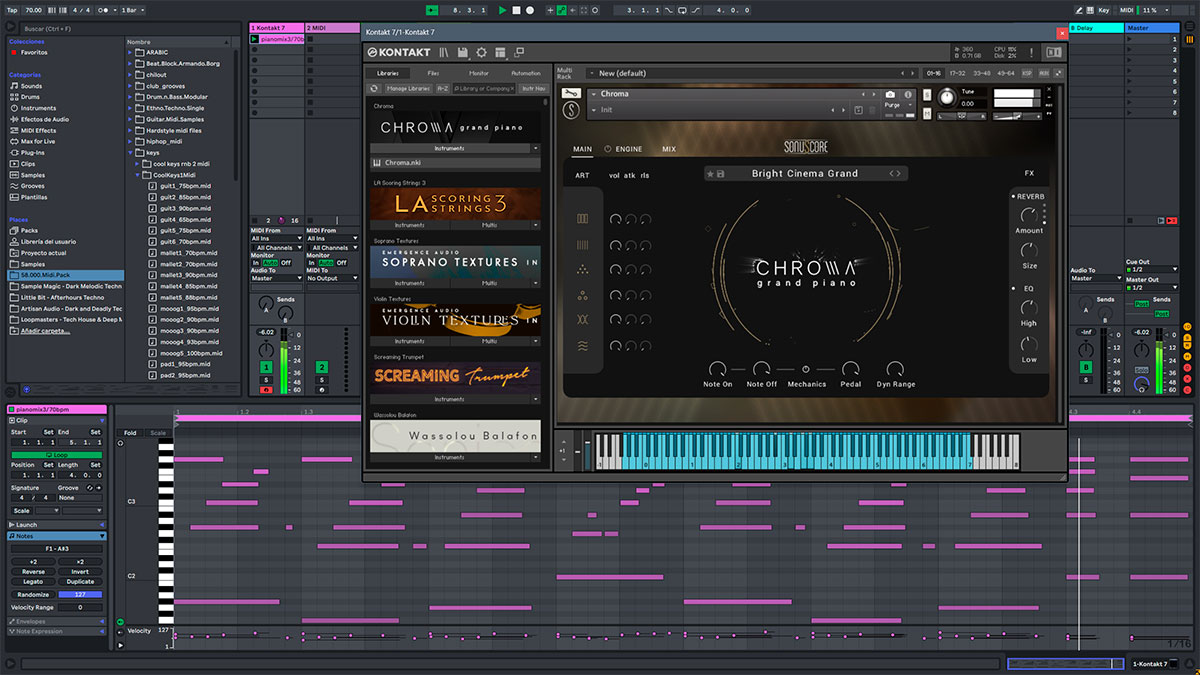1200x675 pixels.
Task: Switch to Kontakt Monitor tab
Action: pos(479,73)
